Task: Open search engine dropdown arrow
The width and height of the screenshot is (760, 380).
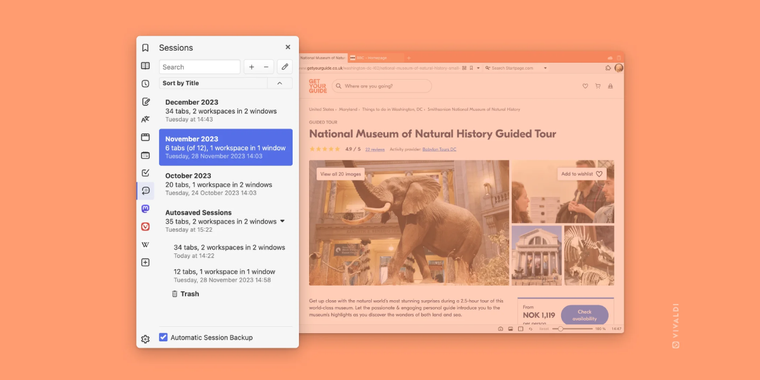Action: (545, 68)
